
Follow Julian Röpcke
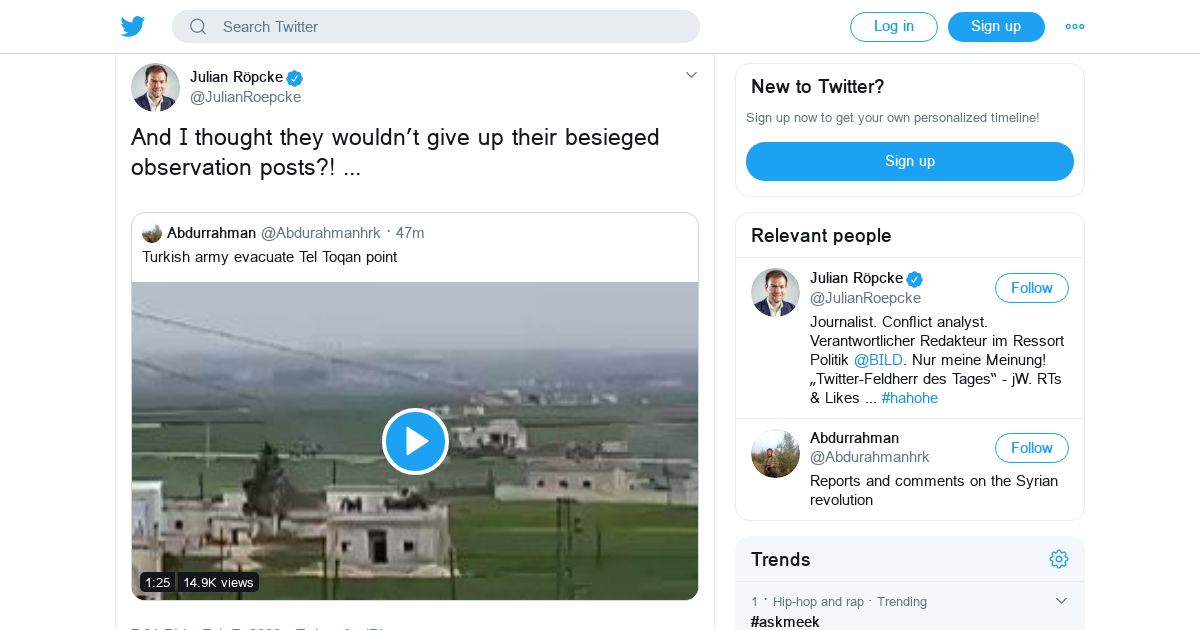click(1031, 288)
